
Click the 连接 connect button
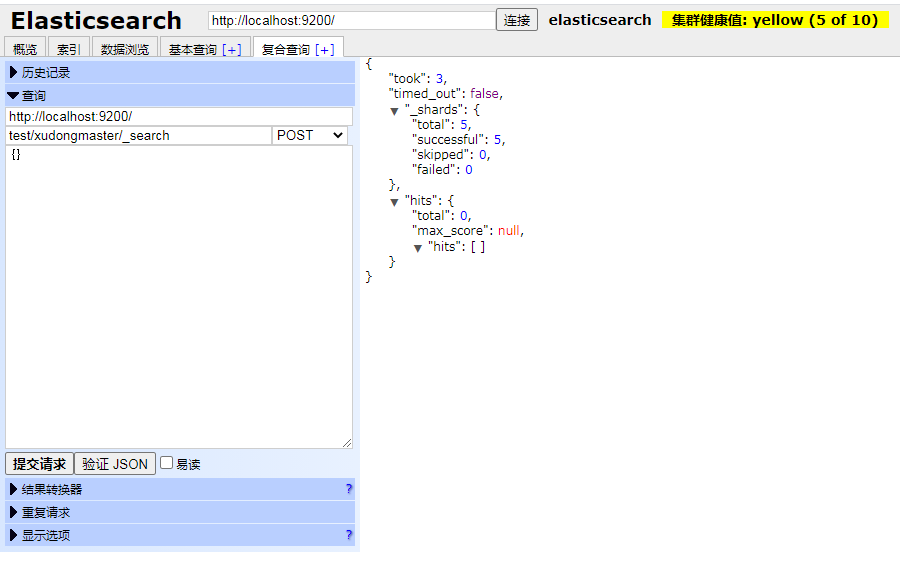click(517, 20)
